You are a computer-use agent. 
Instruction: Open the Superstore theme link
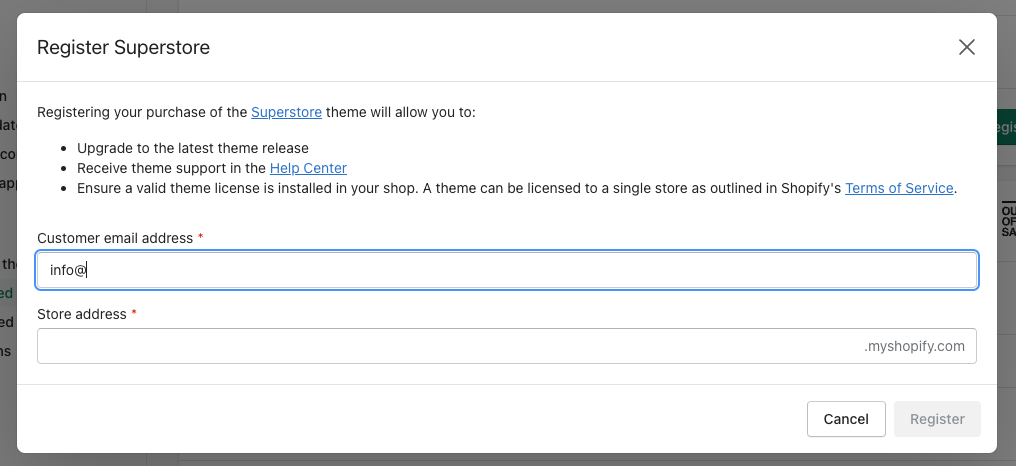286,112
